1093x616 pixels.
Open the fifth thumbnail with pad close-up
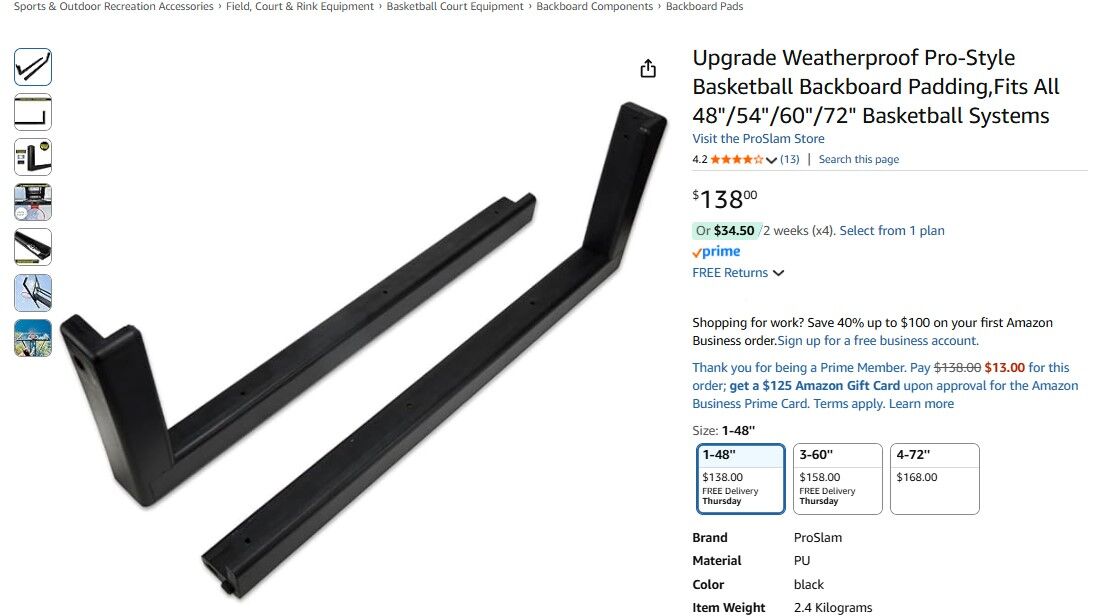click(x=33, y=247)
